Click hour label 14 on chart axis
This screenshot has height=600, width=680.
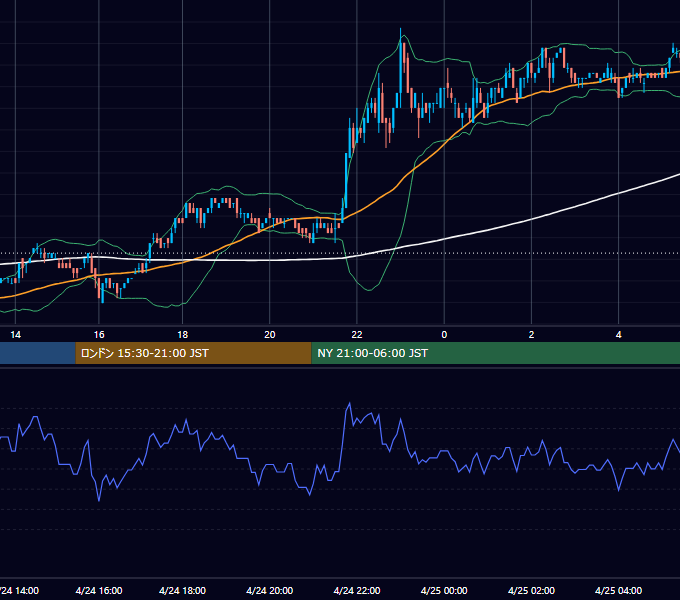15,334
